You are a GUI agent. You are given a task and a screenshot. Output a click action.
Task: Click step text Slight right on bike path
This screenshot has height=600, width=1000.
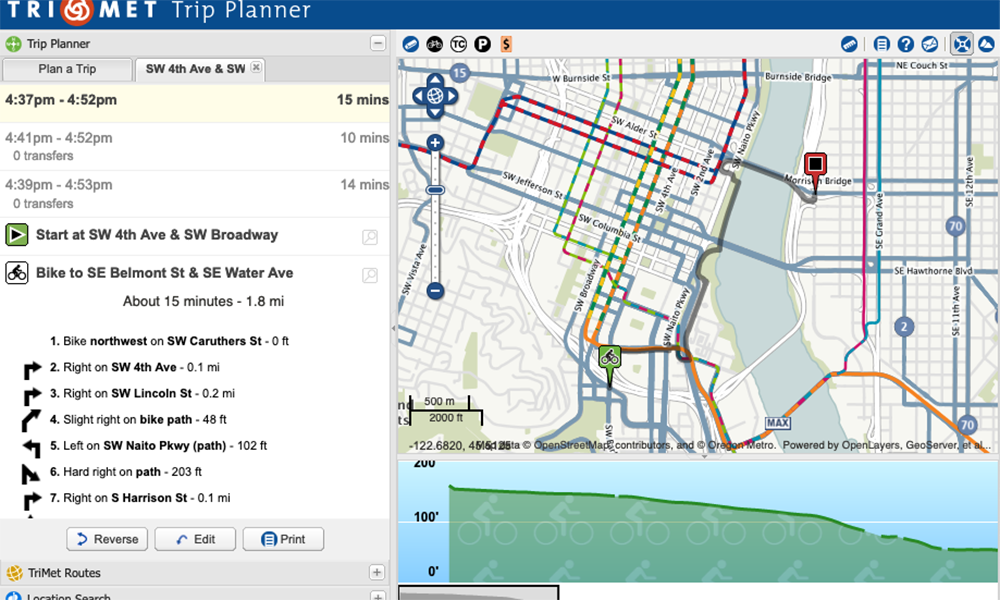(138, 420)
